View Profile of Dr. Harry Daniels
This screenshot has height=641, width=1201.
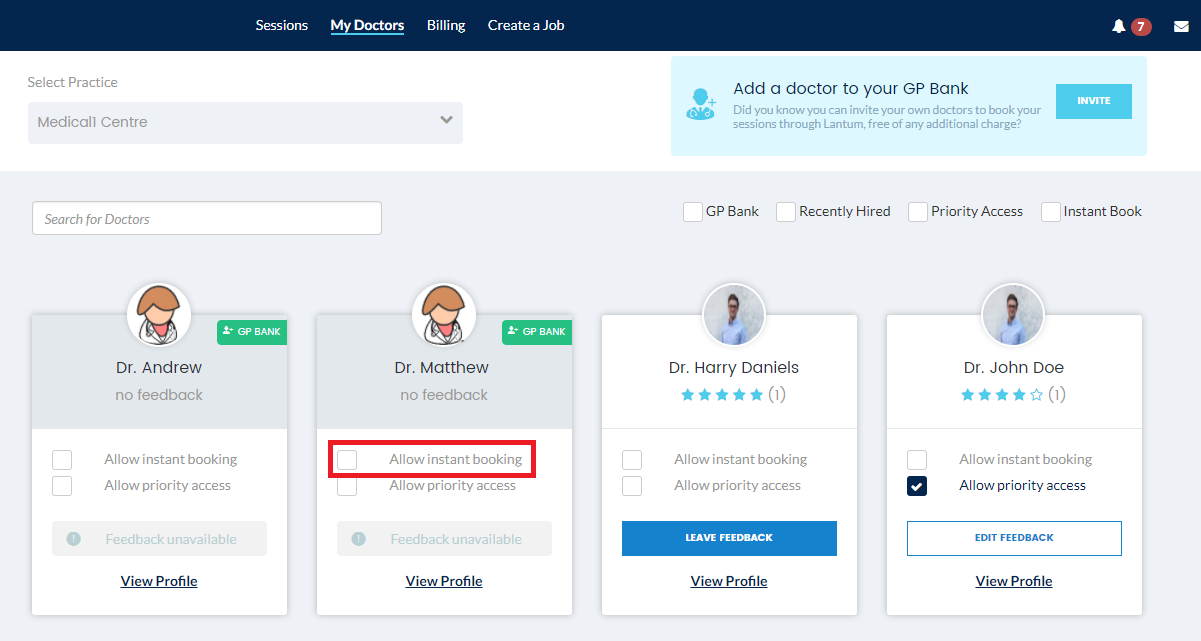click(x=729, y=581)
